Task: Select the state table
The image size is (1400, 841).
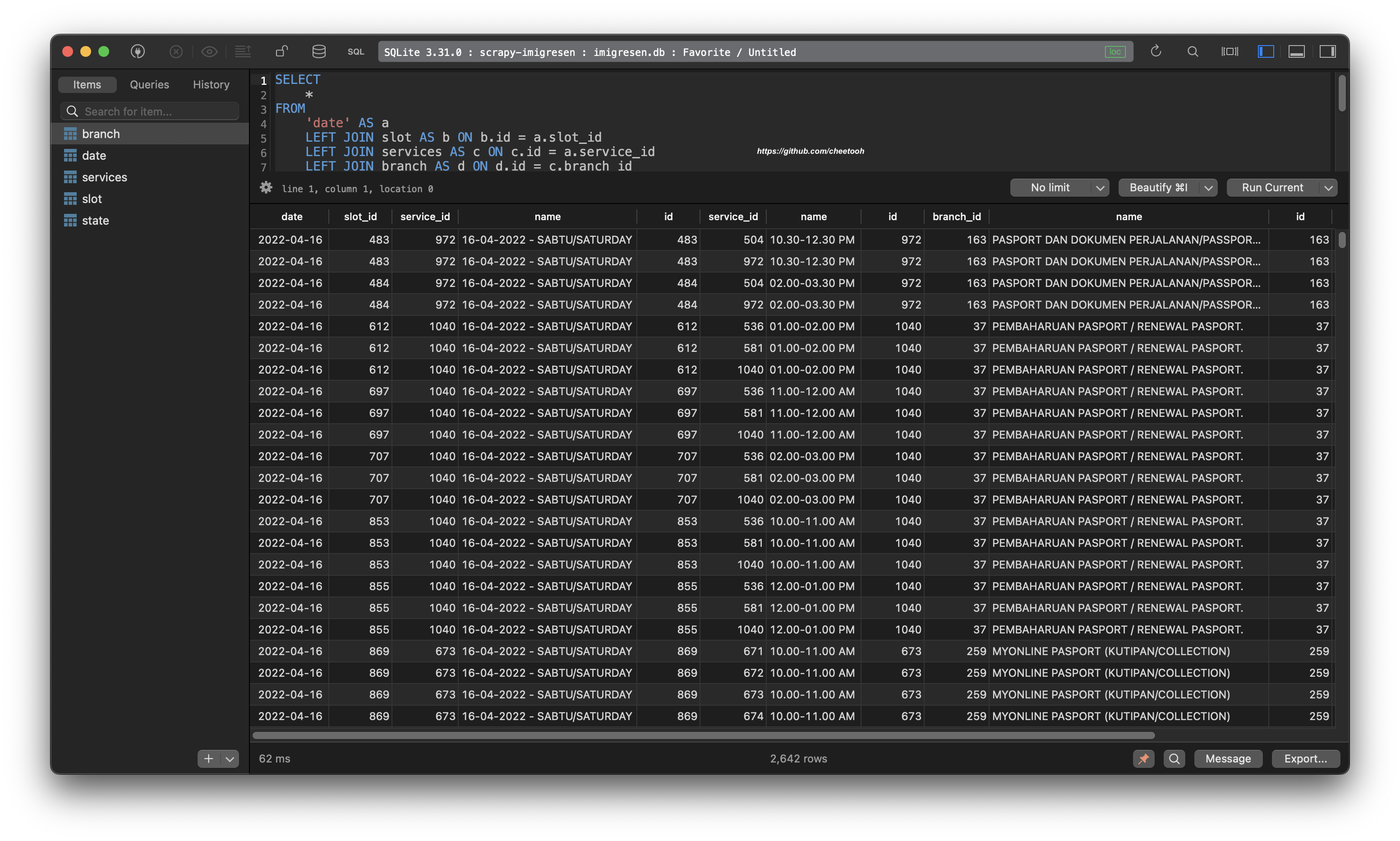Action: click(149, 221)
